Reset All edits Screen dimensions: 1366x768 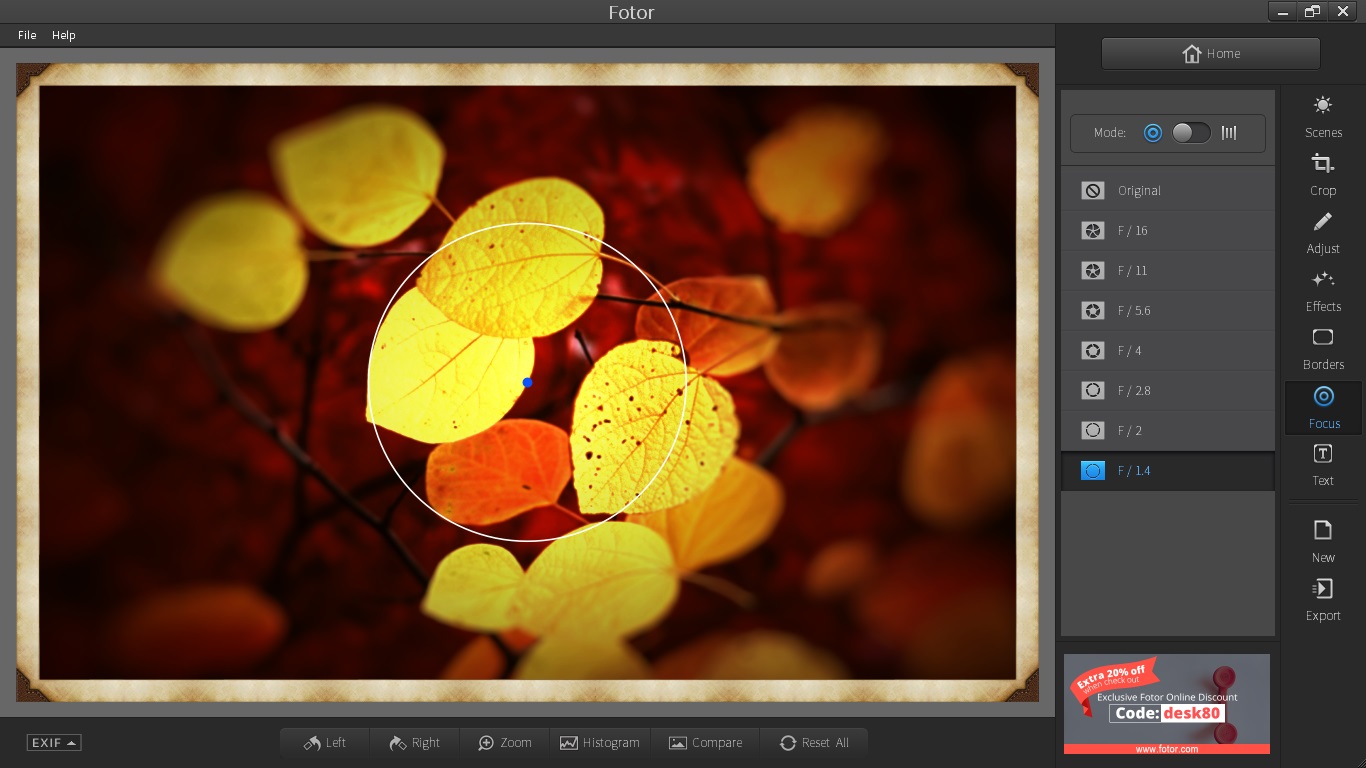pos(814,742)
